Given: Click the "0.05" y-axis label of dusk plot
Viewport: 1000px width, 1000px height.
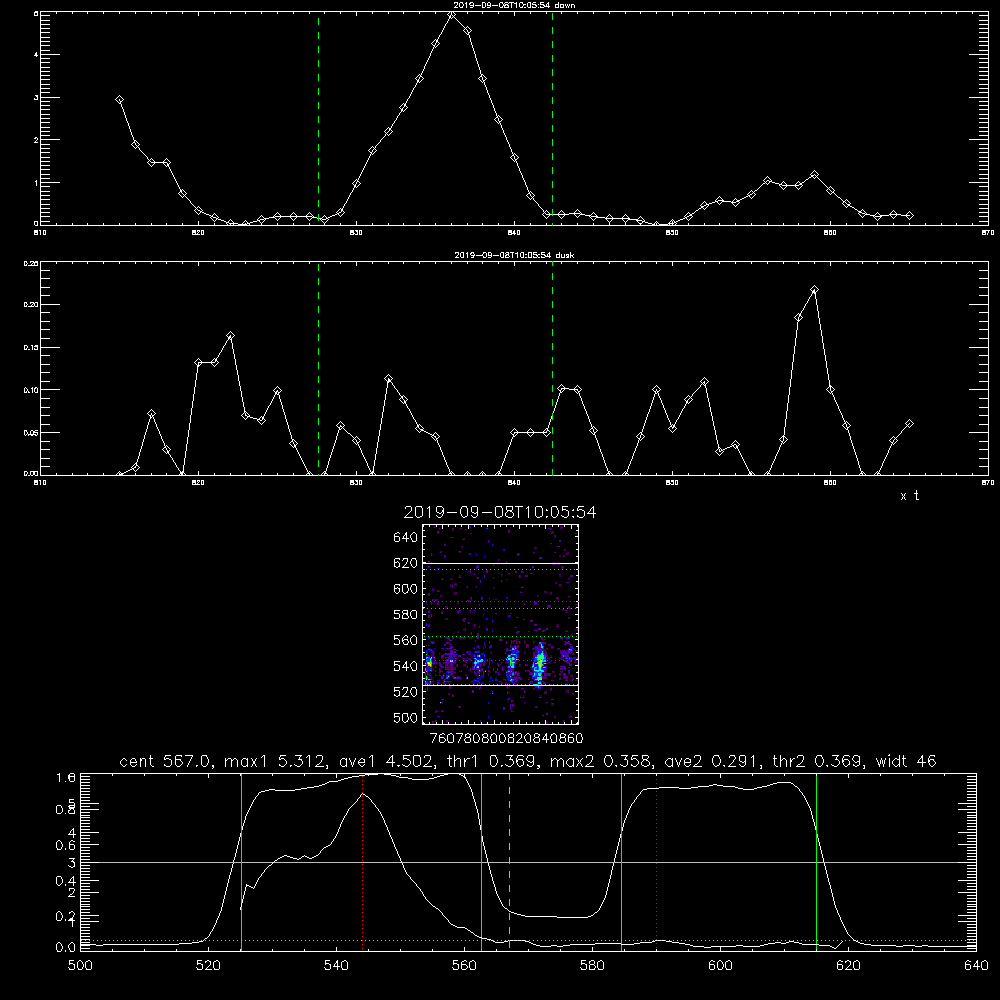Looking at the screenshot, I should 31,432.
